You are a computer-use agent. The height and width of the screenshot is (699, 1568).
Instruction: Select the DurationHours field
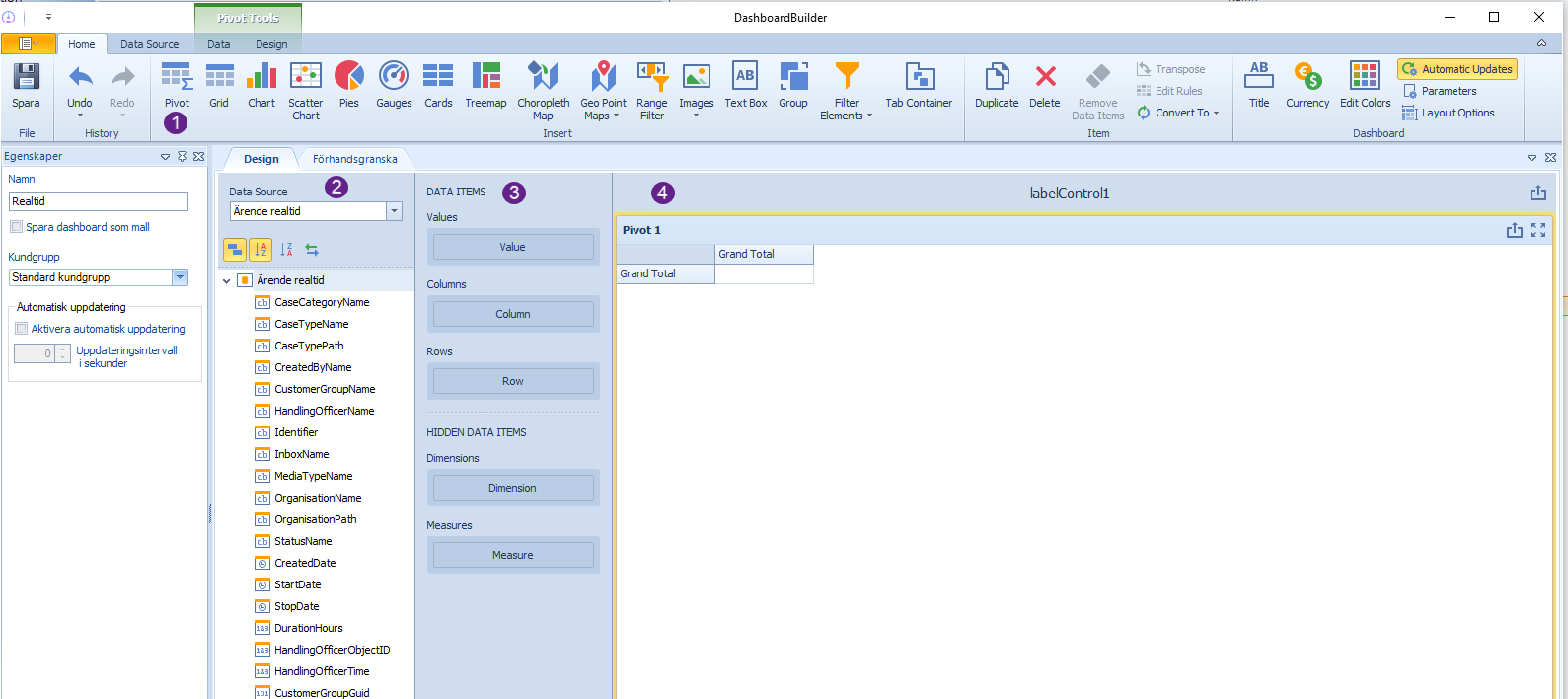point(309,628)
